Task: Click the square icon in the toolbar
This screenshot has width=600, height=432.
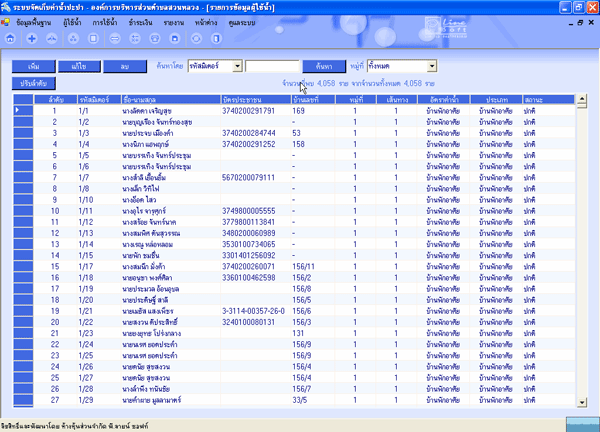Action: click(94, 38)
